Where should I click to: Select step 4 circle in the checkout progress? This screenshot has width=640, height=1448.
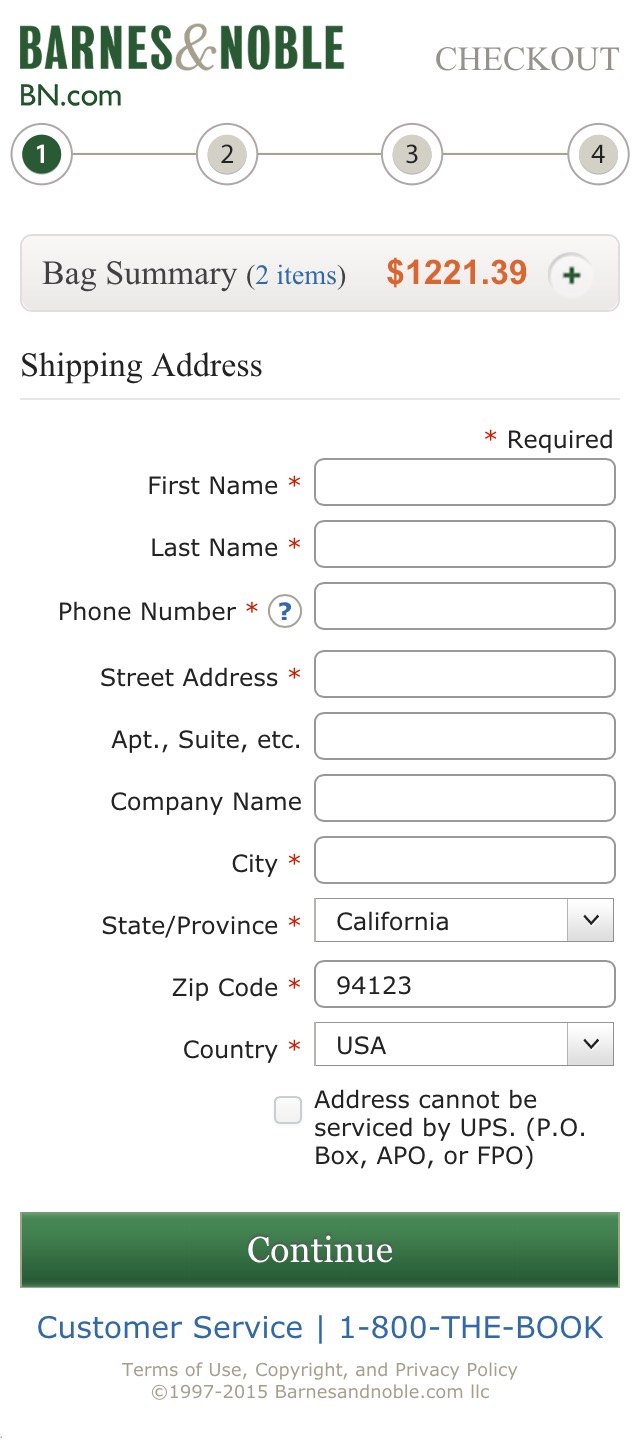pyautogui.click(x=597, y=155)
